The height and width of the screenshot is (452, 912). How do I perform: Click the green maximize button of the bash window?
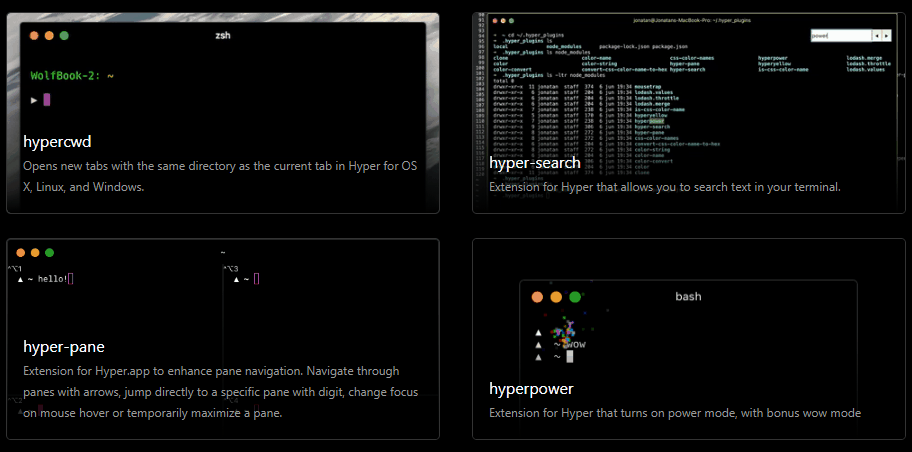[575, 297]
